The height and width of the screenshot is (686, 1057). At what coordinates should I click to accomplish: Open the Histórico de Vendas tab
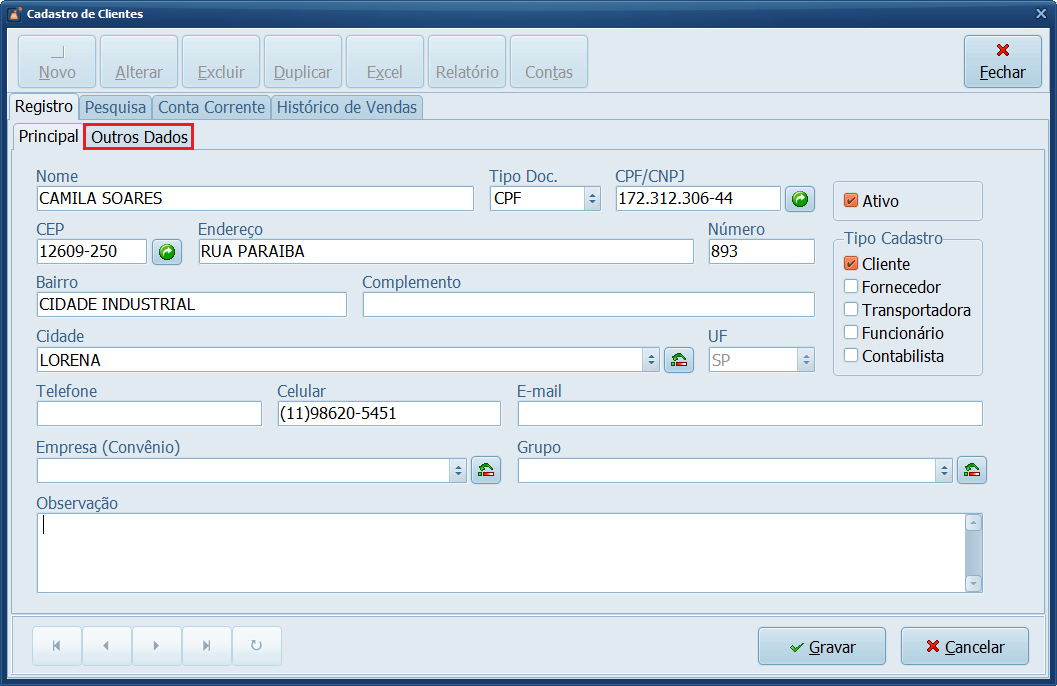point(346,107)
